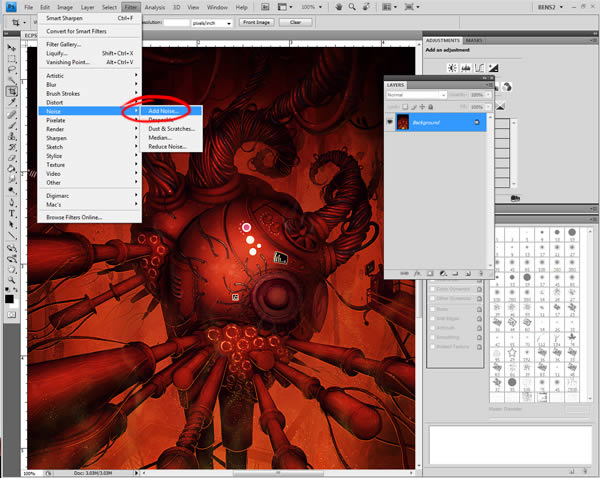Choose Add Noise... from the Noise submenu
600x478 pixels.
tap(171, 111)
